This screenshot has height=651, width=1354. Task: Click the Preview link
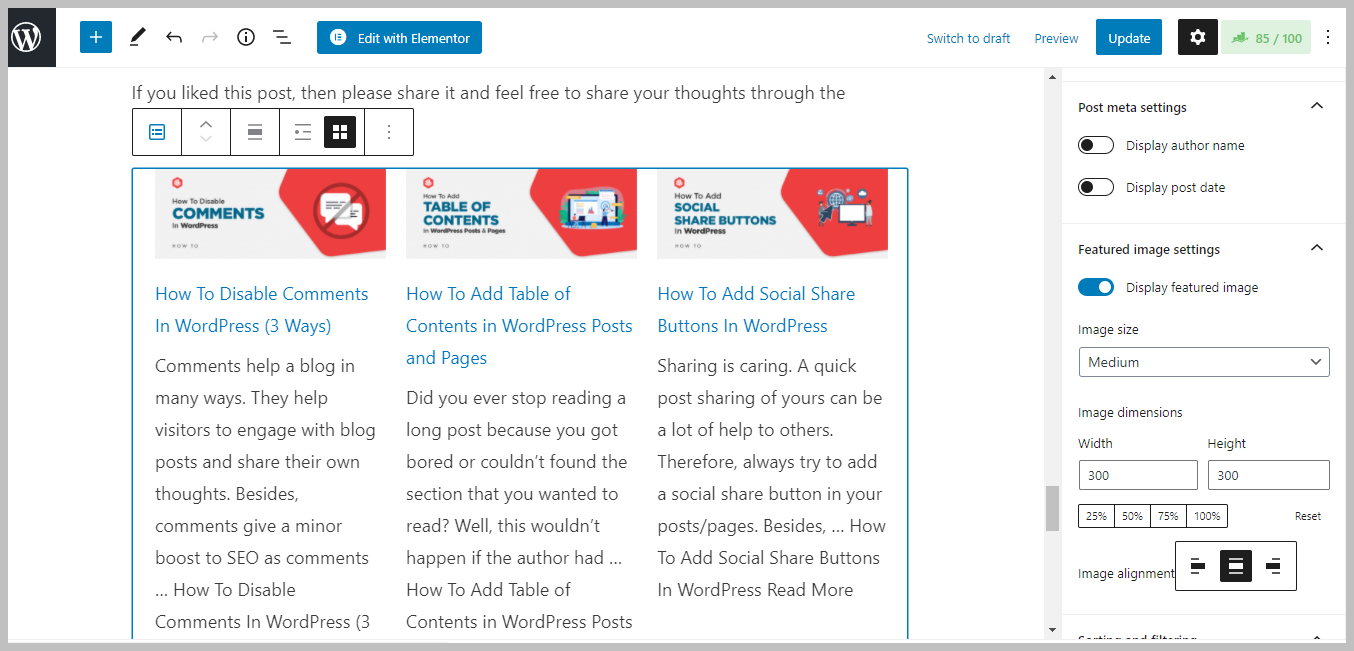pos(1056,38)
